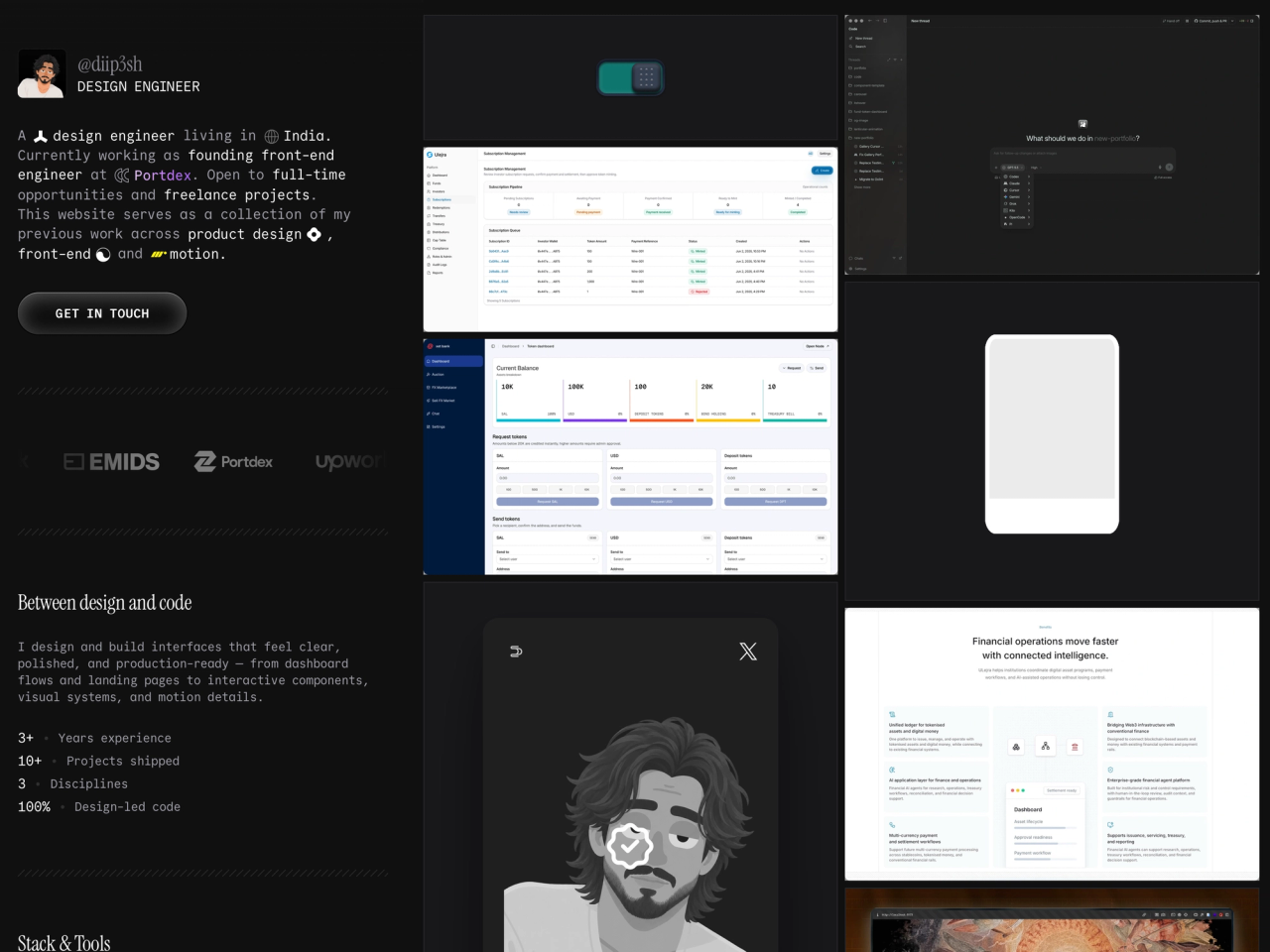Image resolution: width=1270 pixels, height=952 pixels.
Task: Select FX Marketplace in the token dashboard sidebar
Action: click(453, 388)
